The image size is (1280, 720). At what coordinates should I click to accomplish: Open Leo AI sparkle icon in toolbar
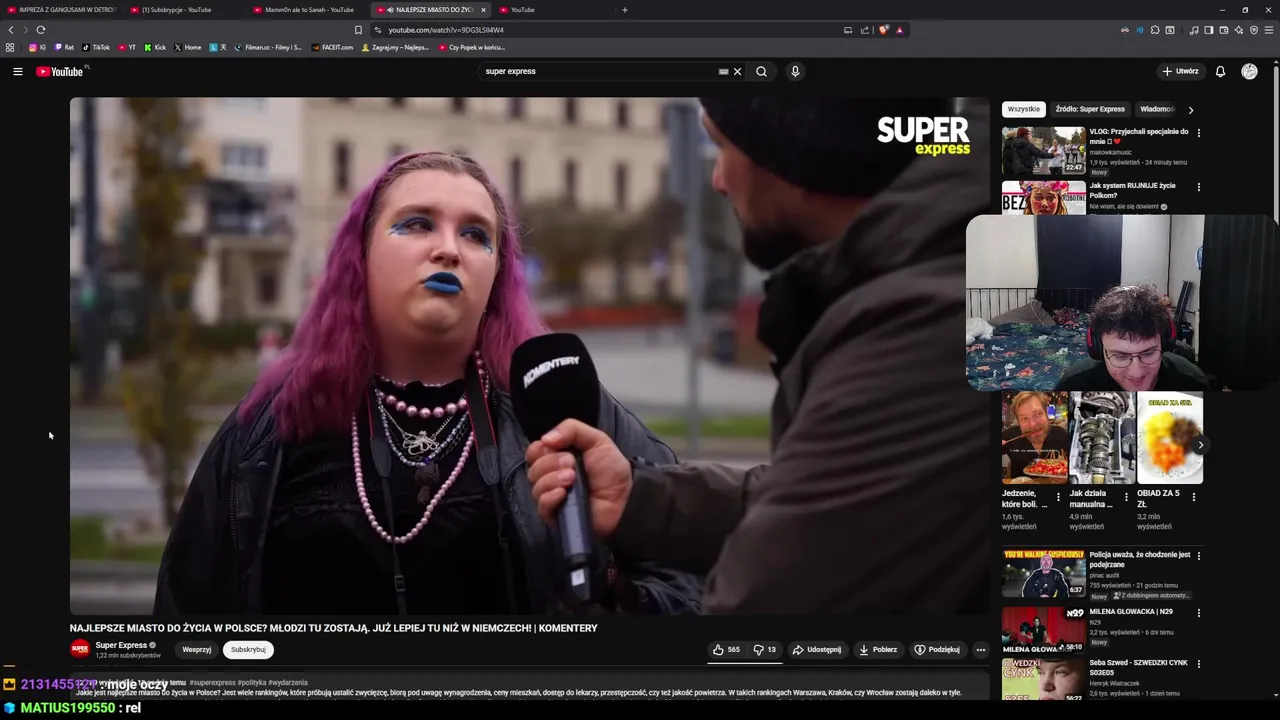pos(1238,30)
